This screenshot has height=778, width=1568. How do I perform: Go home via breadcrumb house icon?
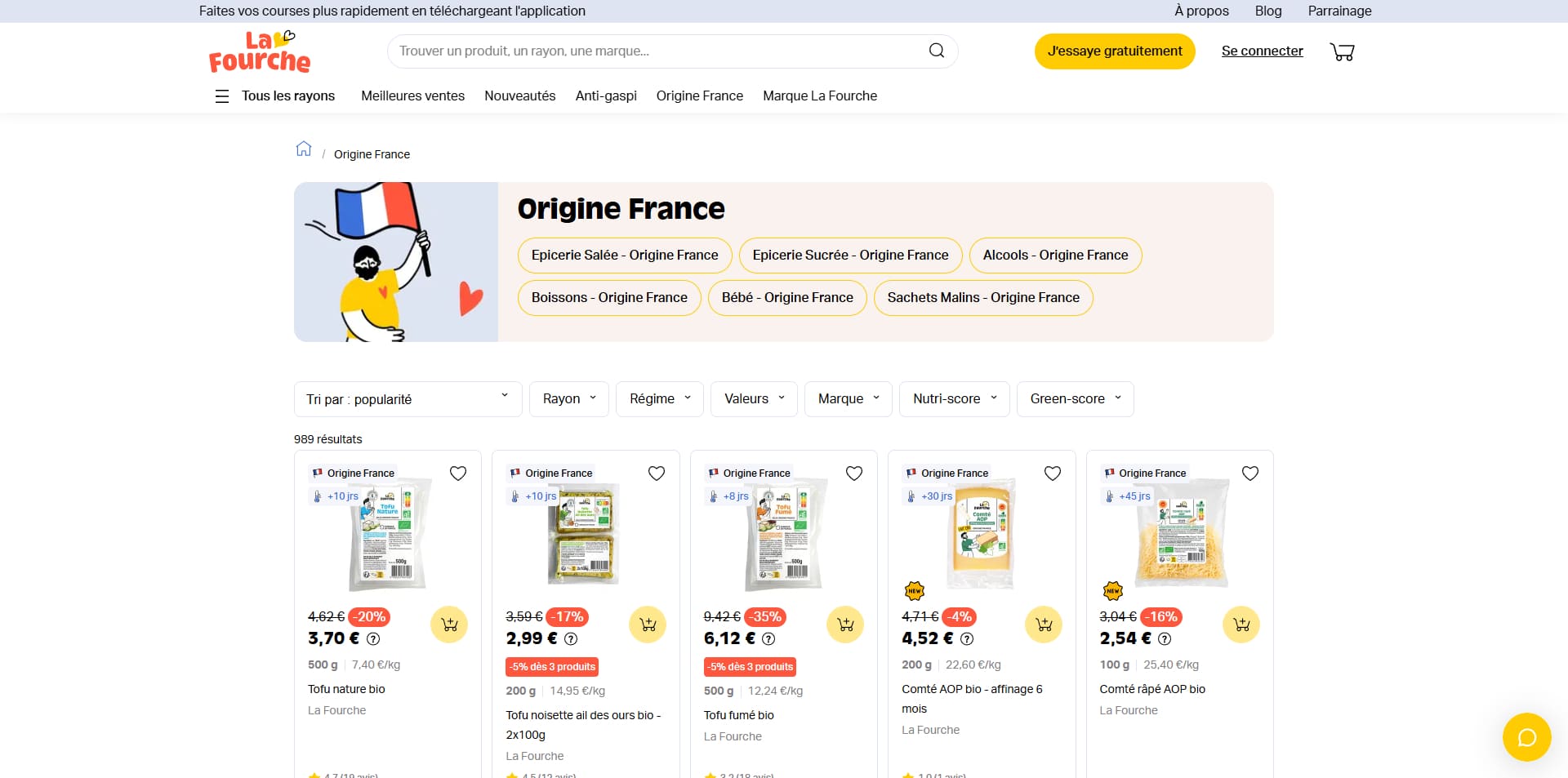(x=304, y=149)
